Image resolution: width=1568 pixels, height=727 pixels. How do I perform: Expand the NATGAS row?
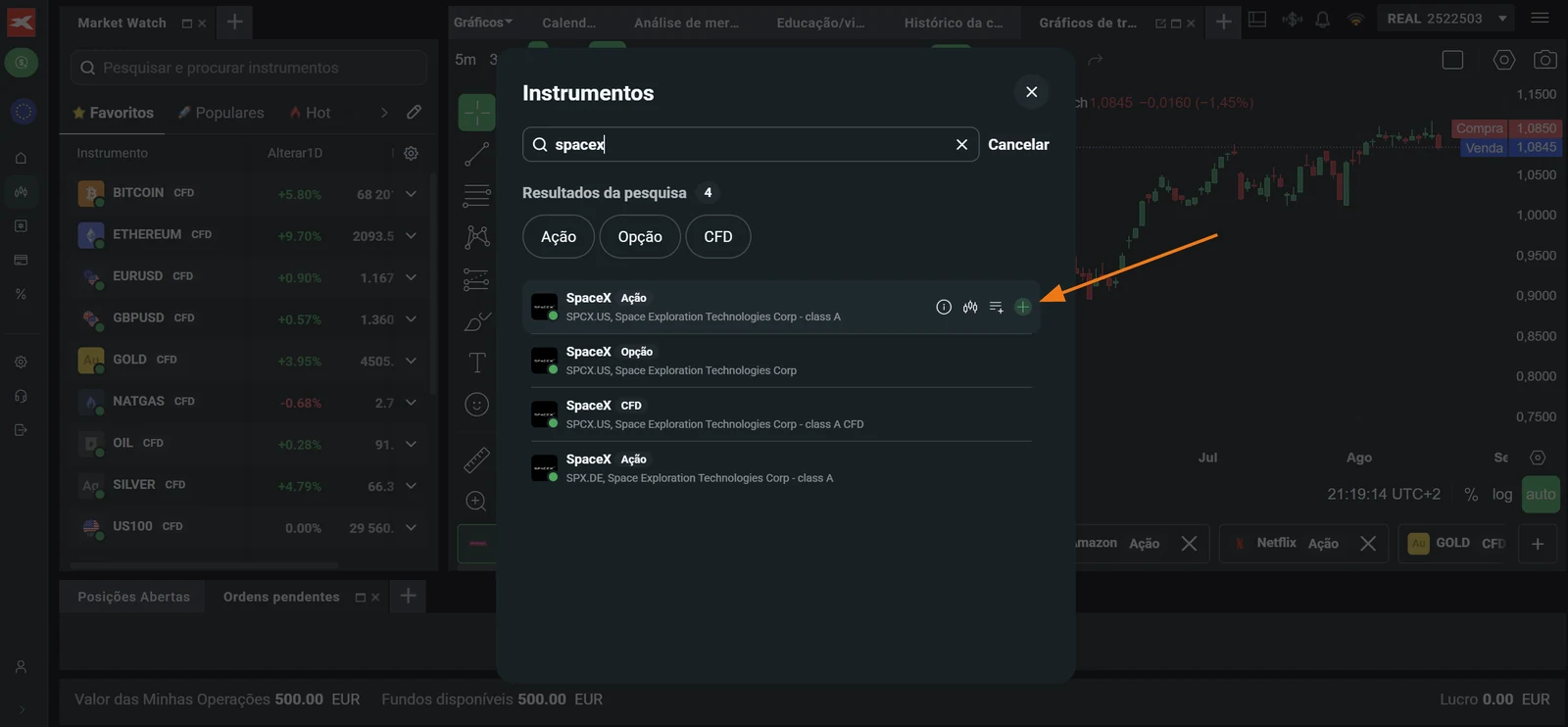[x=411, y=403]
